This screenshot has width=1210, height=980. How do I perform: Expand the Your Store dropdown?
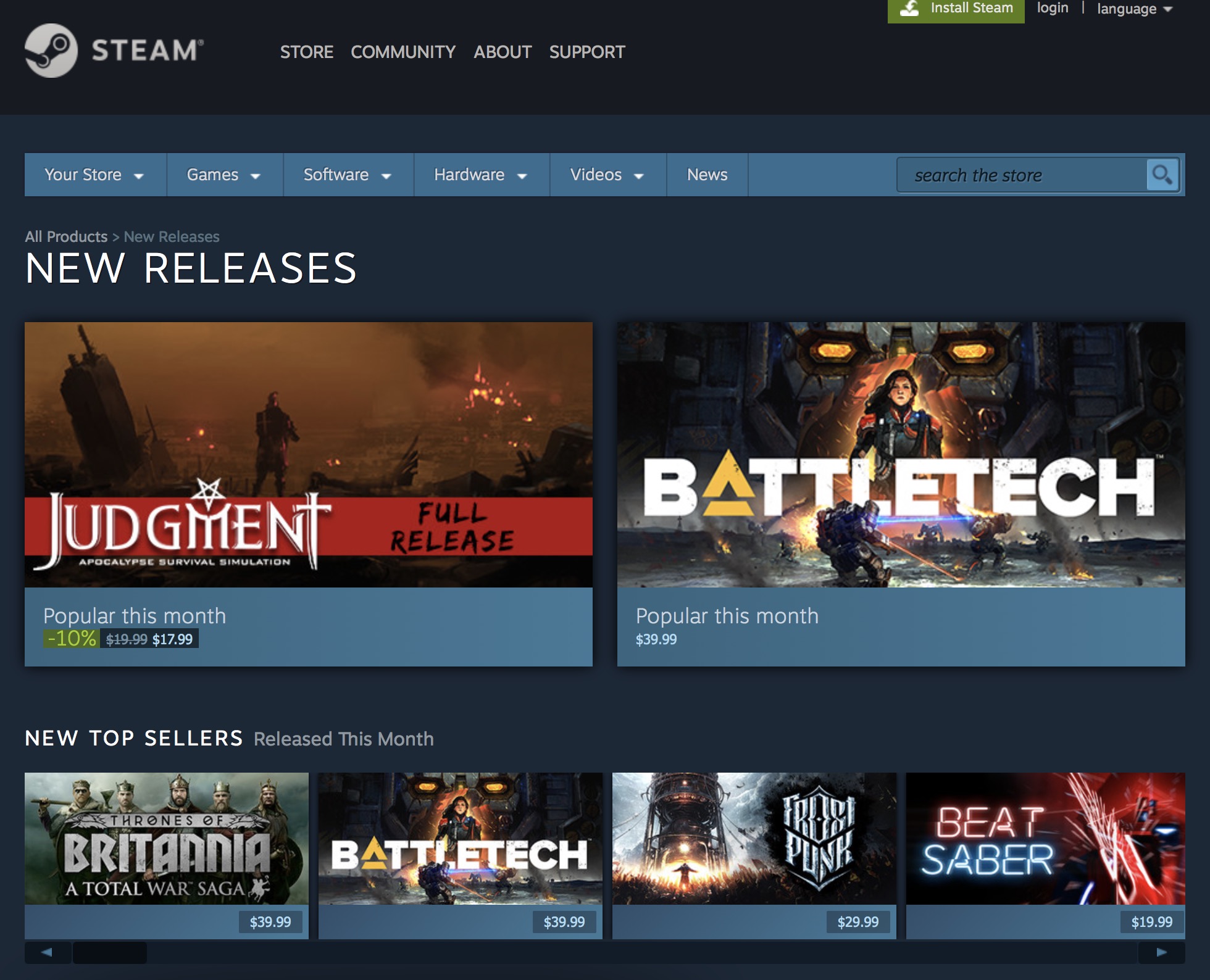tap(96, 175)
